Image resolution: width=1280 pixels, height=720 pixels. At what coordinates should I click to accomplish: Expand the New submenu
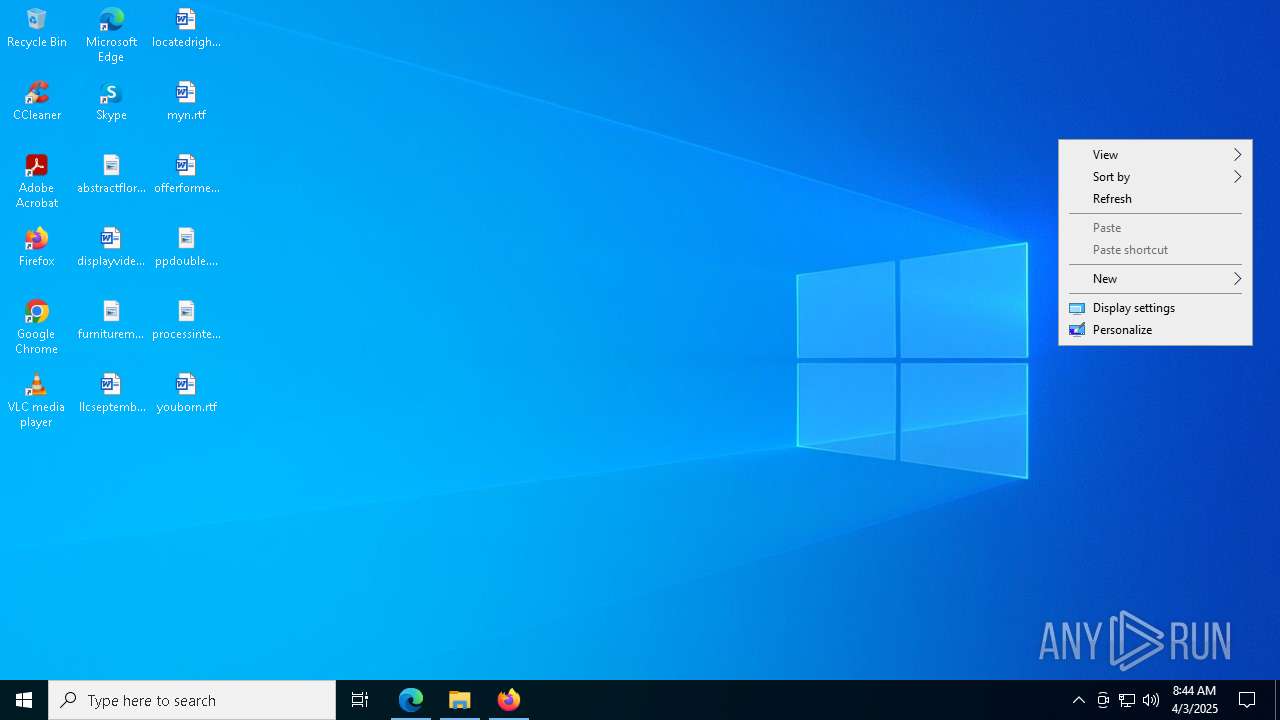1155,279
